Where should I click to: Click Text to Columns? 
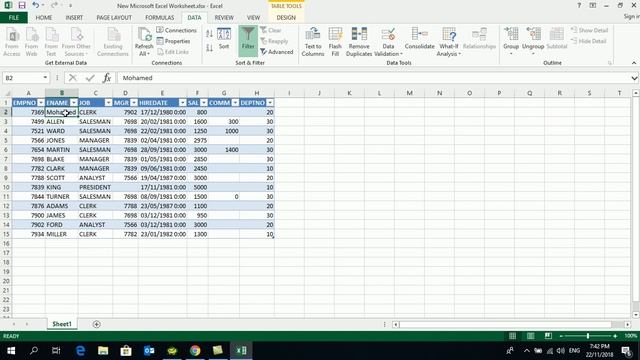coord(313,42)
